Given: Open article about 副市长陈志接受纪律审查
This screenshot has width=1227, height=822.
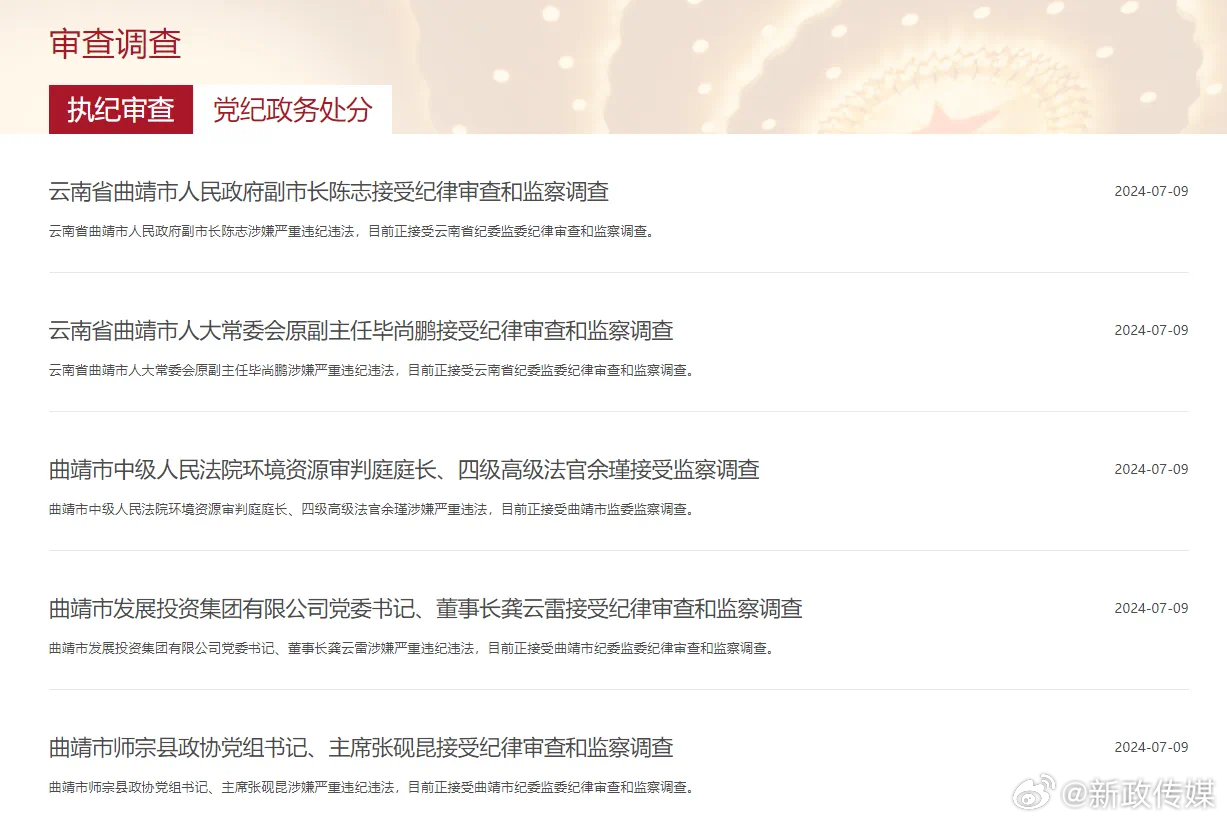Looking at the screenshot, I should [329, 191].
